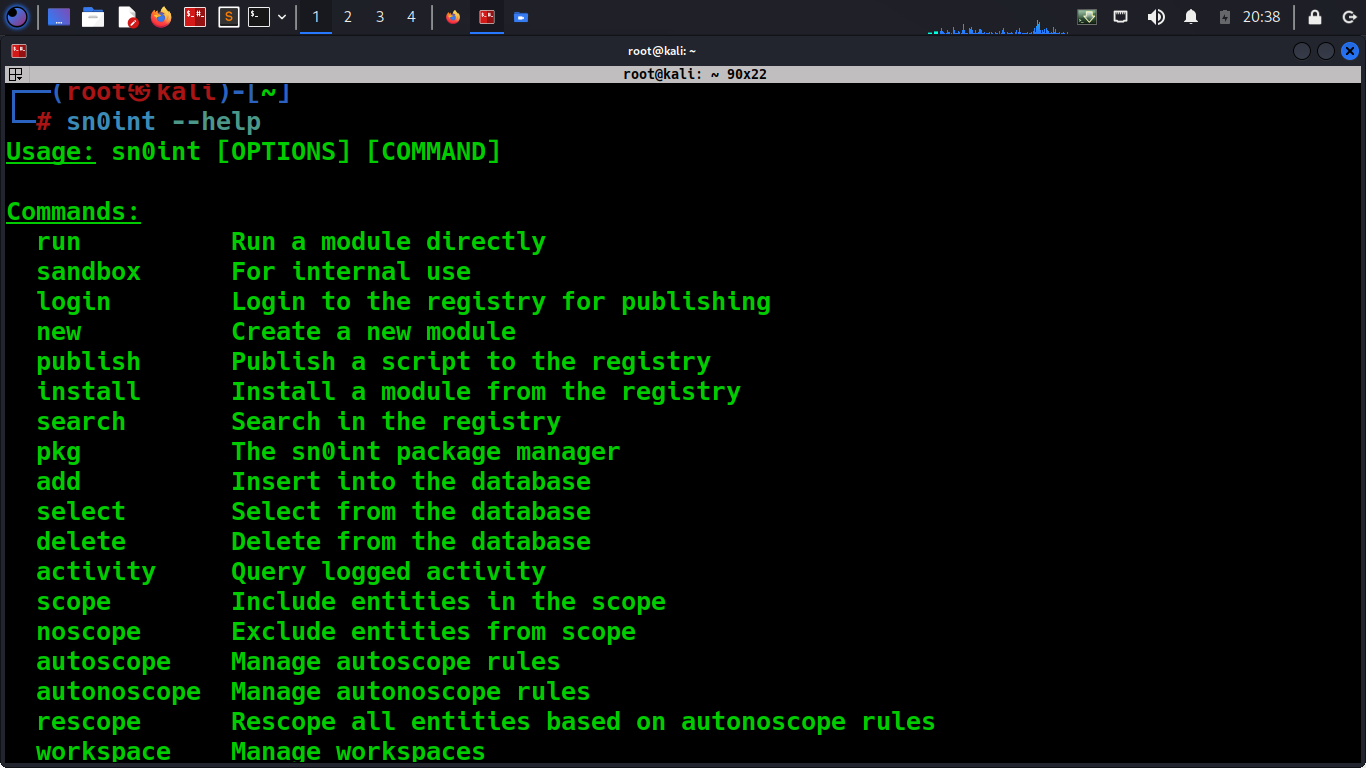Launch the text editor from panel
The image size is (1366, 768).
[x=127, y=17]
